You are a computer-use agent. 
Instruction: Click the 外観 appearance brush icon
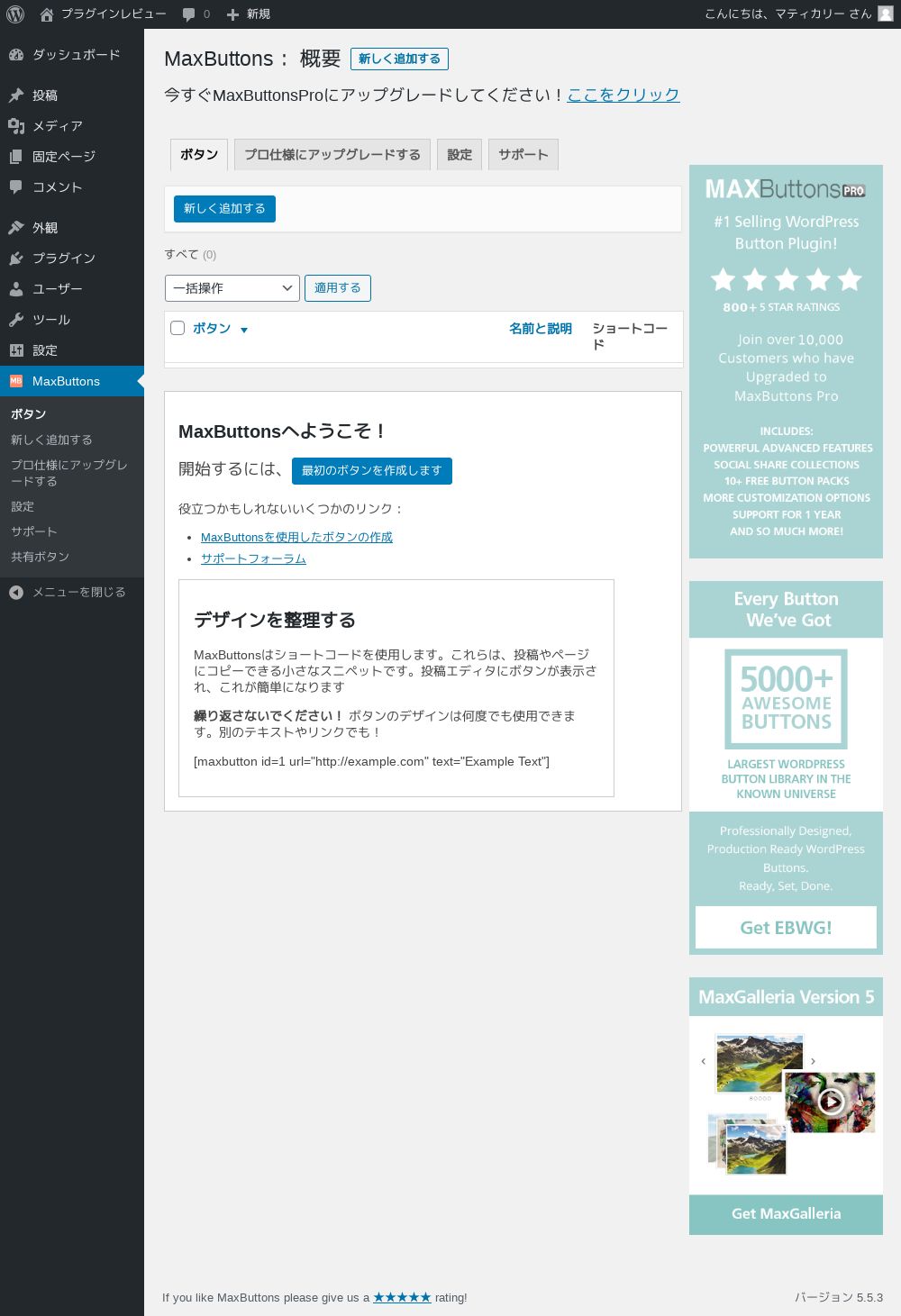(16, 228)
